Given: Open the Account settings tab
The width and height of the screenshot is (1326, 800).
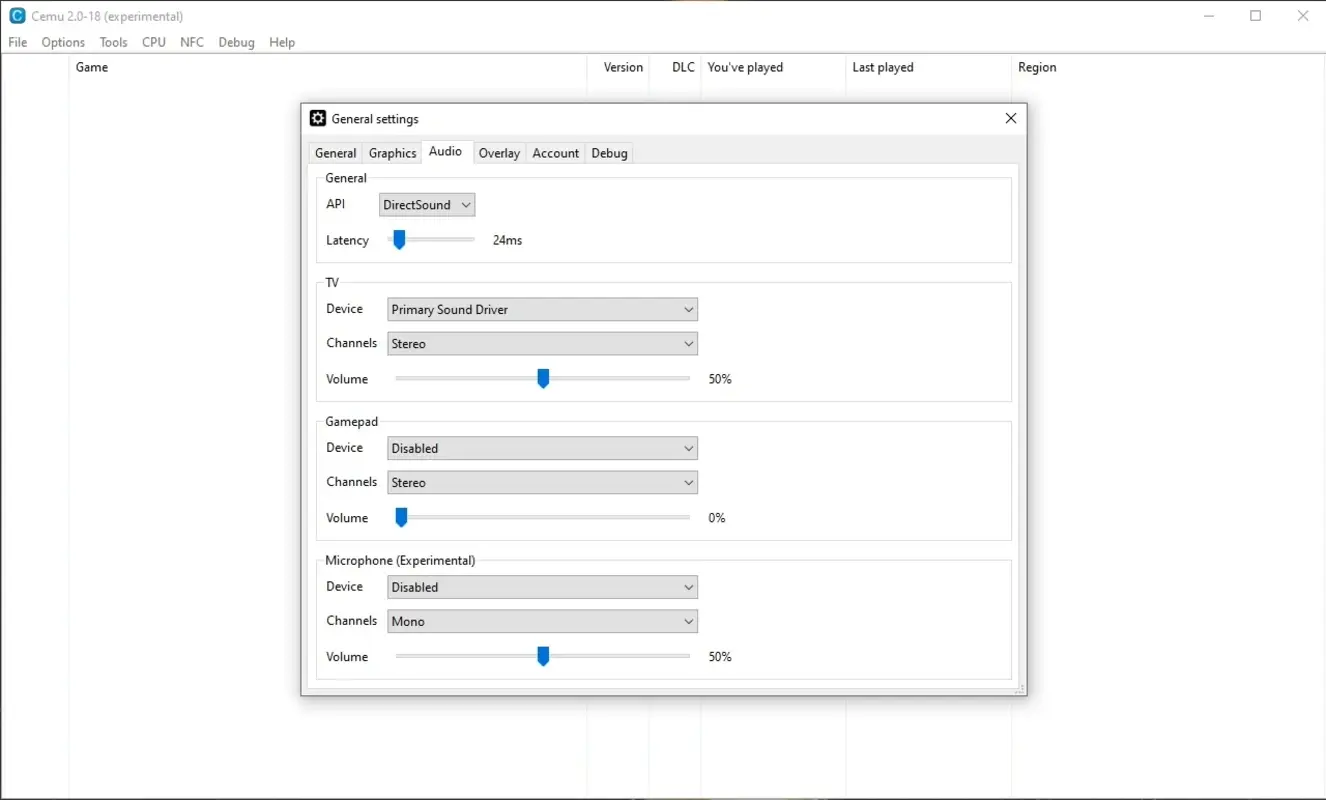Looking at the screenshot, I should (555, 152).
